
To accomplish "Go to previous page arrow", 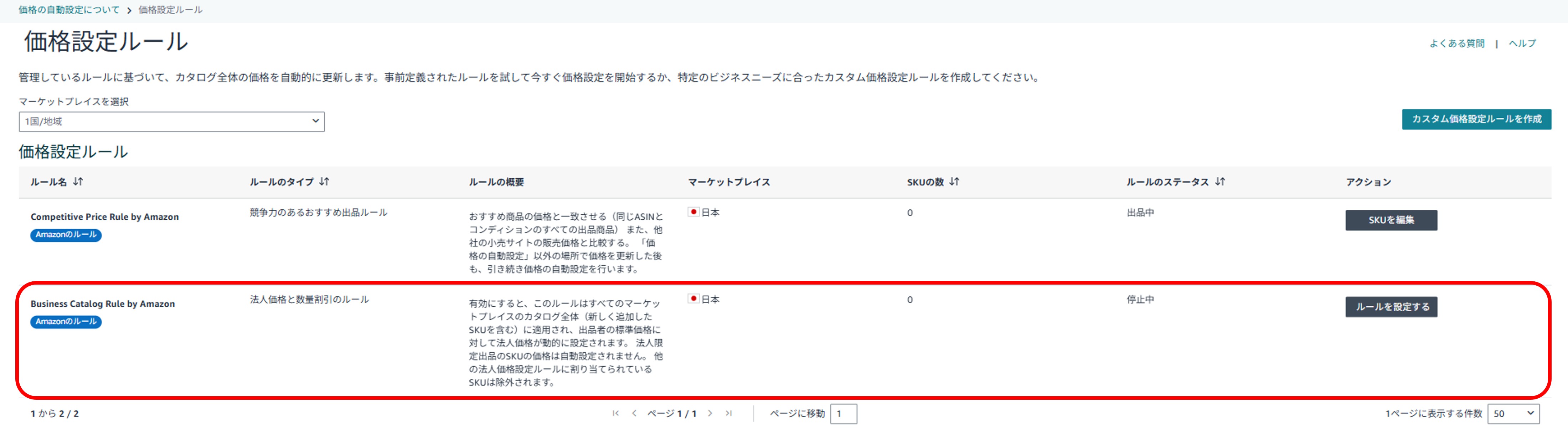I will click(634, 413).
